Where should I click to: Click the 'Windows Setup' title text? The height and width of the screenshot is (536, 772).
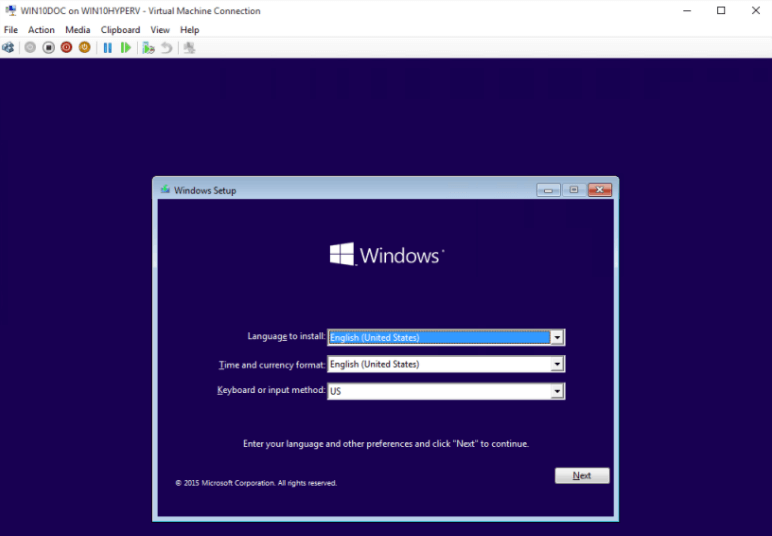click(205, 190)
